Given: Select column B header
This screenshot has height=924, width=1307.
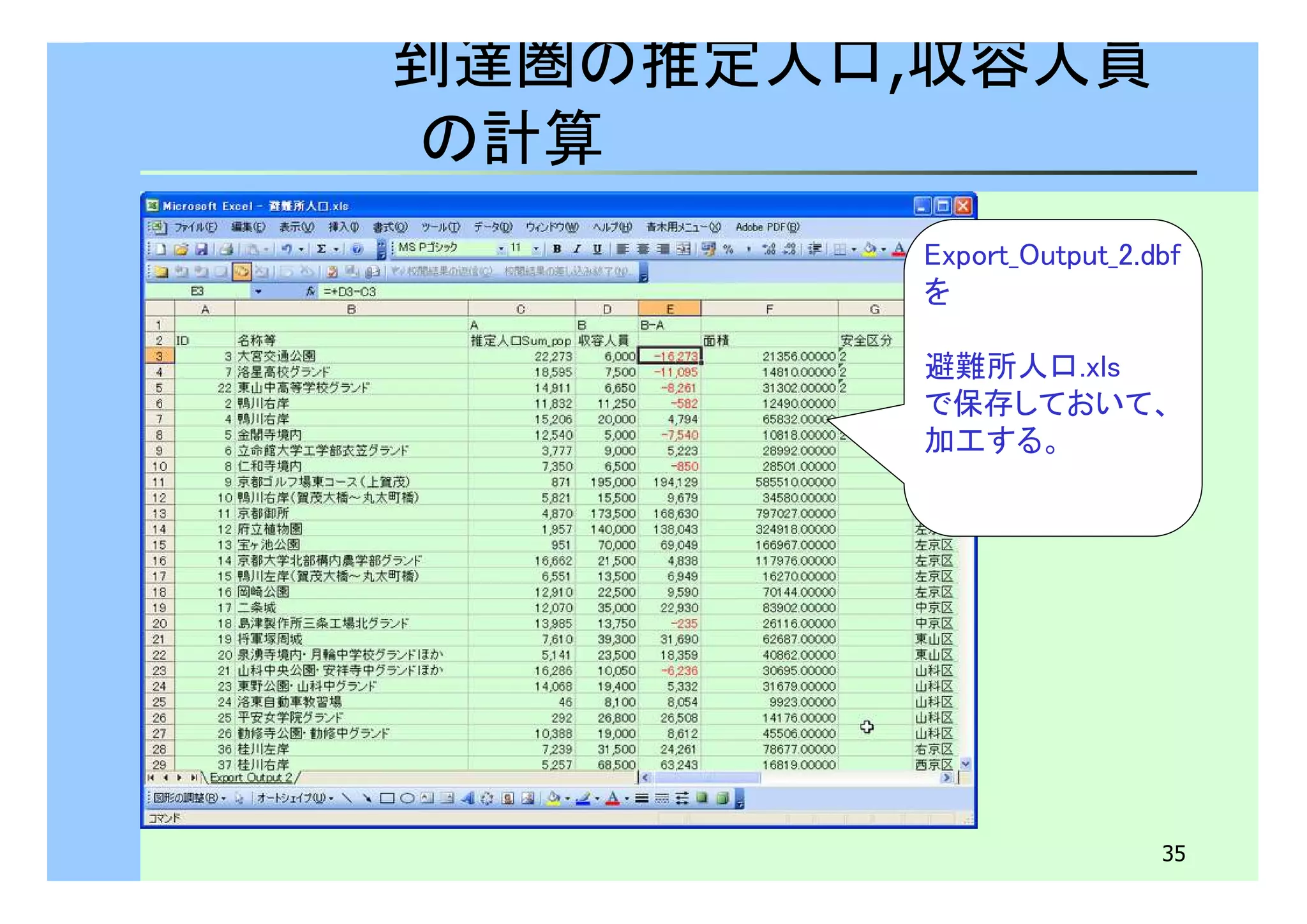Looking at the screenshot, I should pyautogui.click(x=351, y=309).
